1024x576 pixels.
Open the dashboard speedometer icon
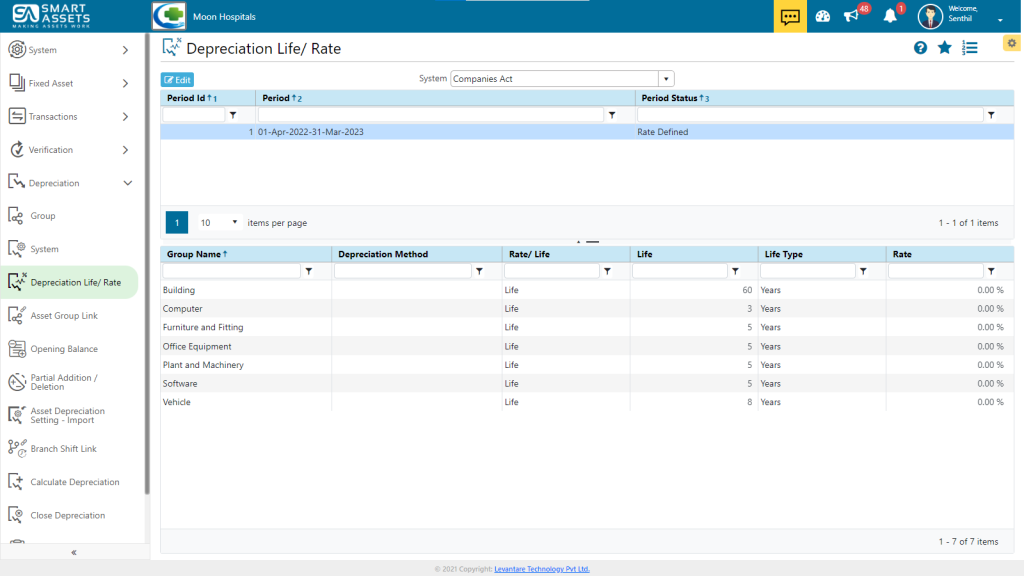822,15
